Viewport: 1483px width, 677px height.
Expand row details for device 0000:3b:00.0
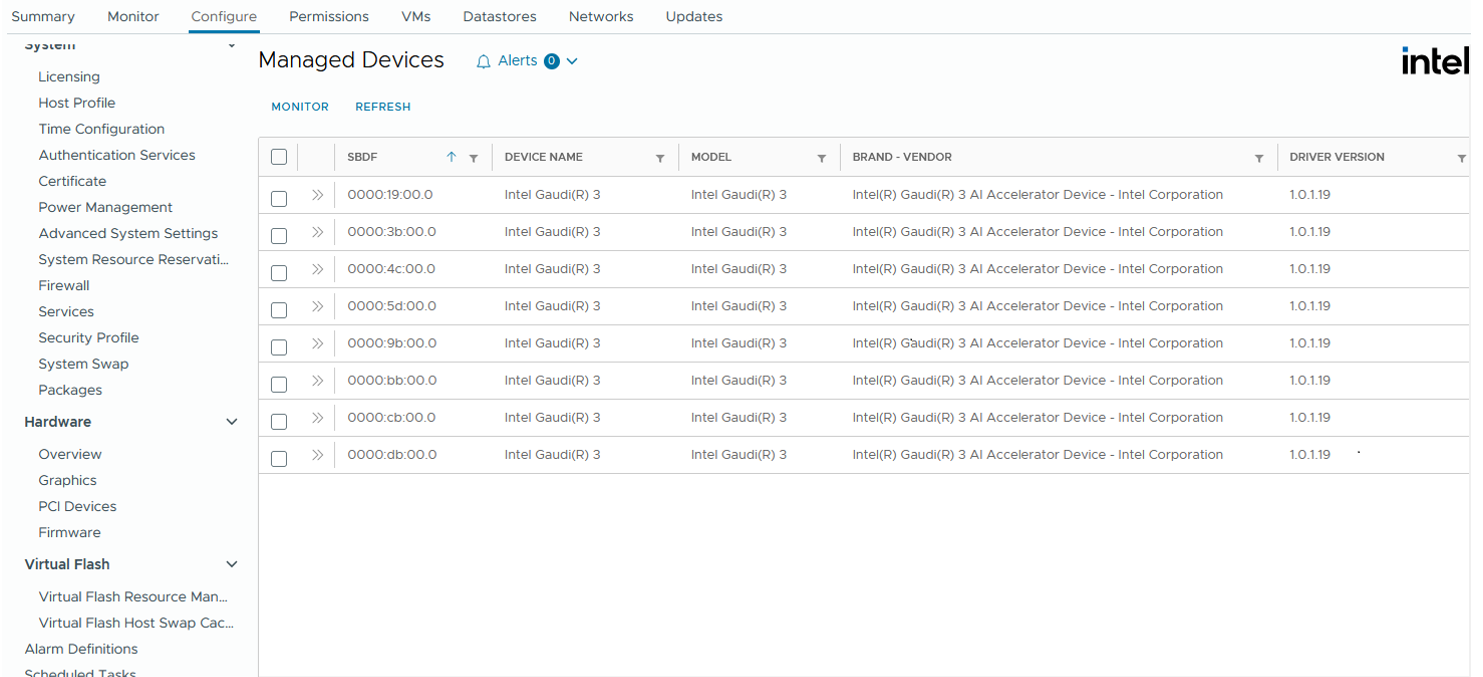coord(317,232)
